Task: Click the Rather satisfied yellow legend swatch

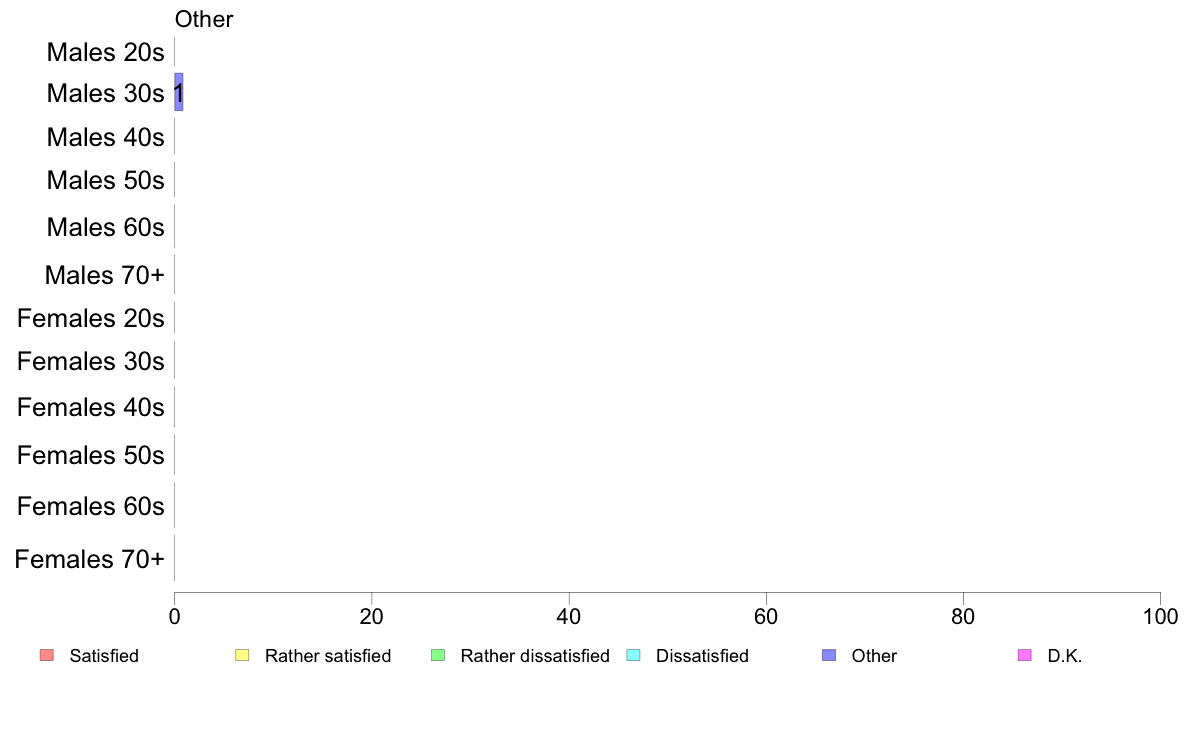Action: tap(242, 655)
